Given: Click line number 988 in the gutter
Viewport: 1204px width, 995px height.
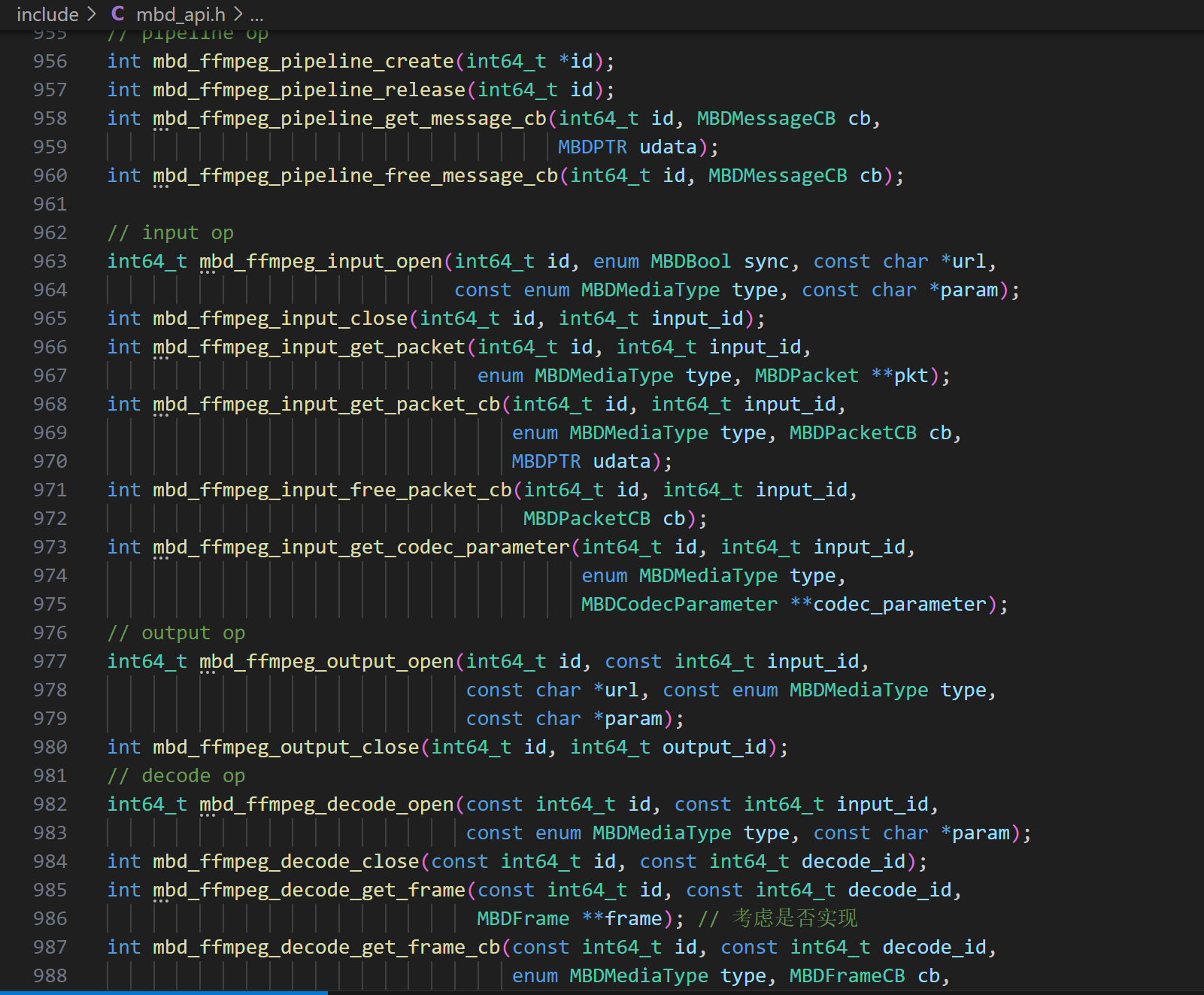Looking at the screenshot, I should (50, 975).
